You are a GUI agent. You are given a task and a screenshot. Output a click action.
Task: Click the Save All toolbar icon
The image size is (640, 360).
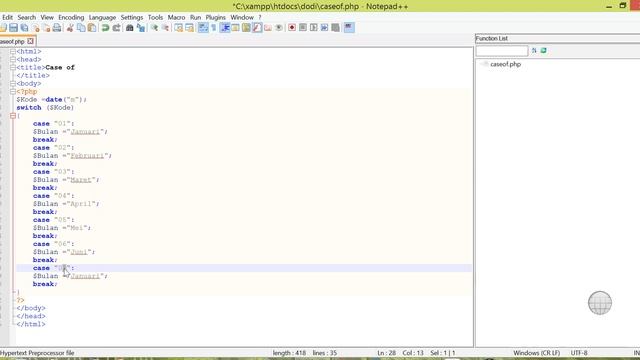click(x=24, y=28)
